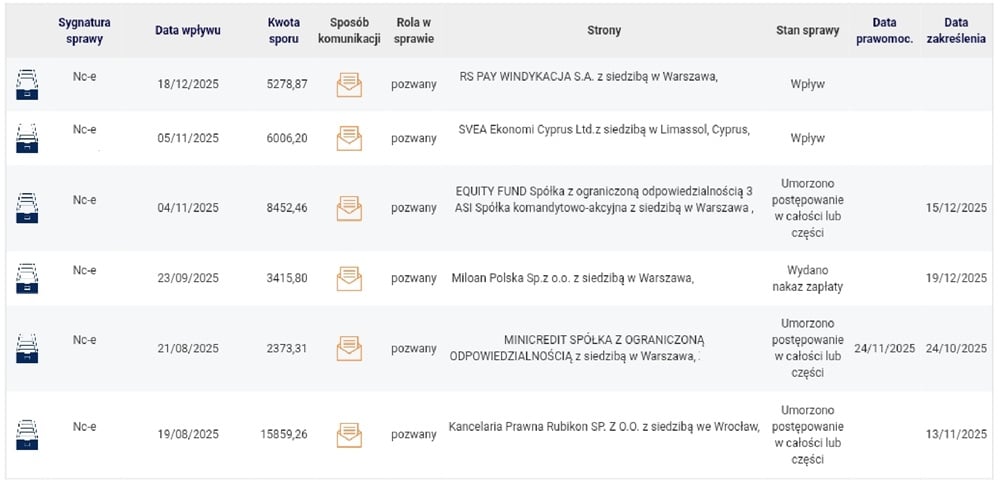
Task: Click the Sygnatura sprawy column header
Action: [x=85, y=30]
